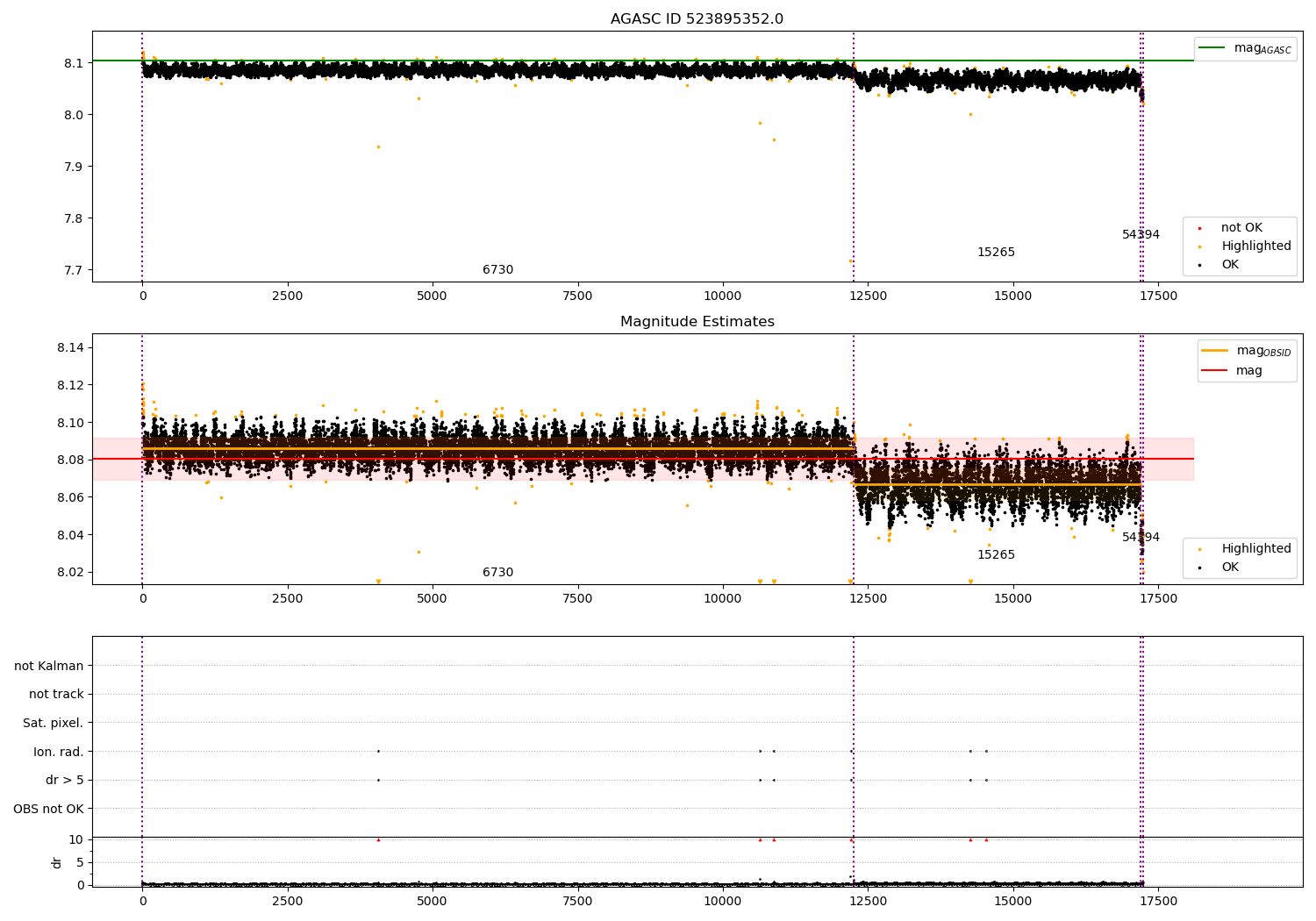The height and width of the screenshot is (921, 1316).
Task: Click the 7.8 y-axis tick in the top plot
Action: pos(73,218)
